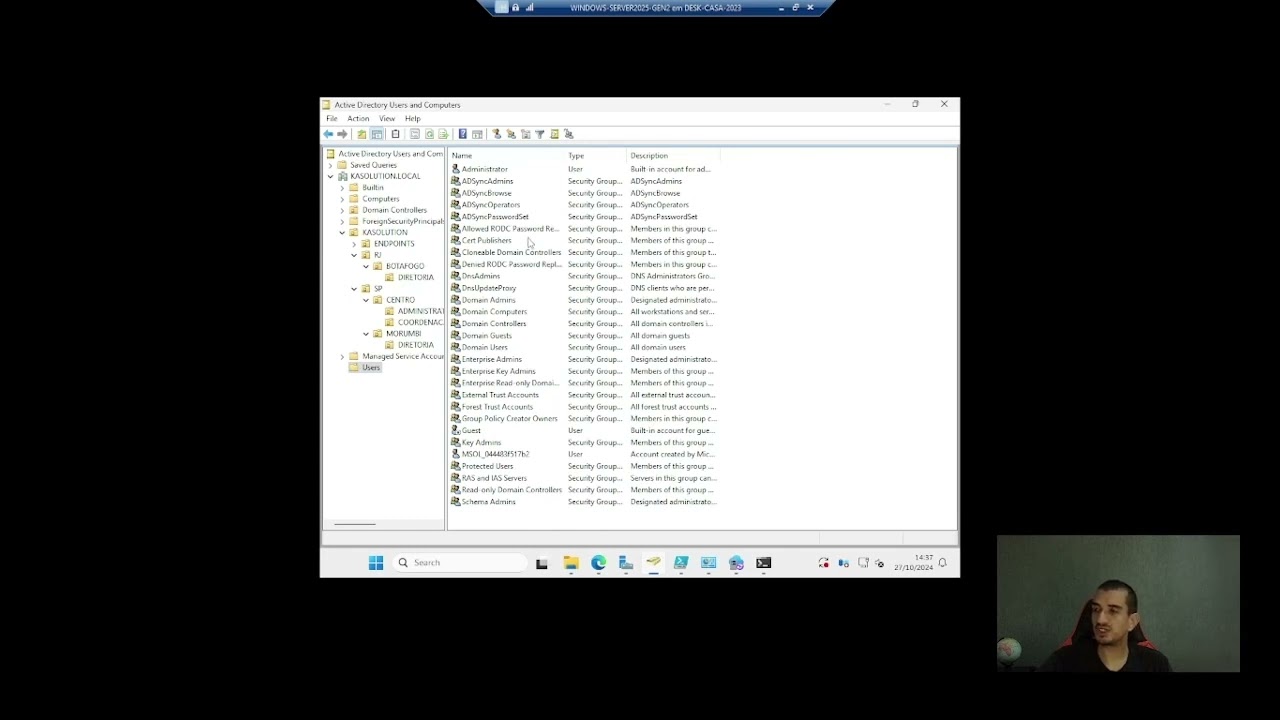Collapse the CENTRO organizational unit
1280x720 pixels.
[x=366, y=300]
